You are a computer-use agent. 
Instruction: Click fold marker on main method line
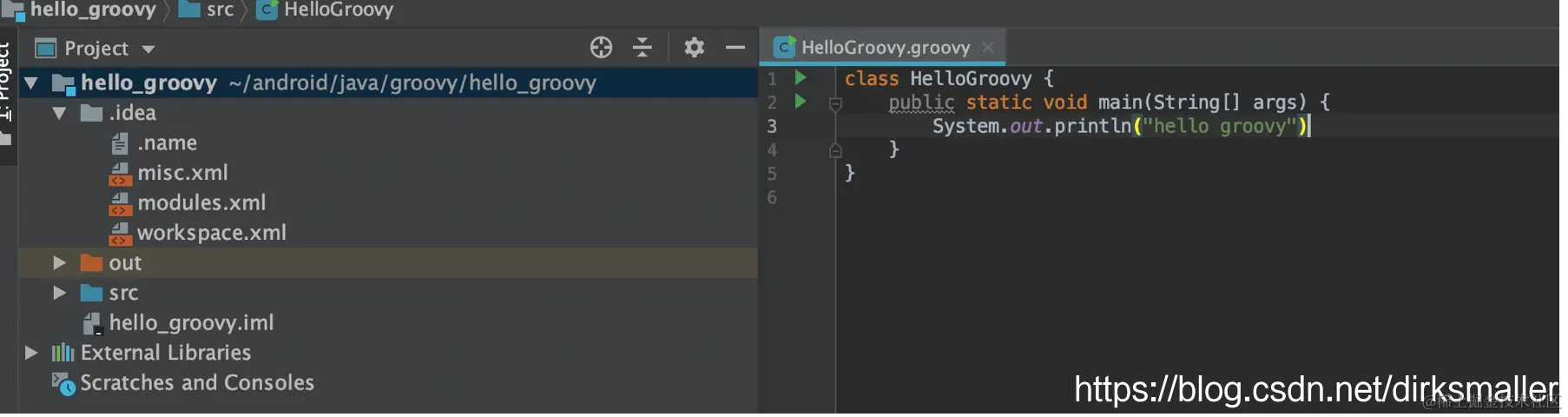point(835,104)
